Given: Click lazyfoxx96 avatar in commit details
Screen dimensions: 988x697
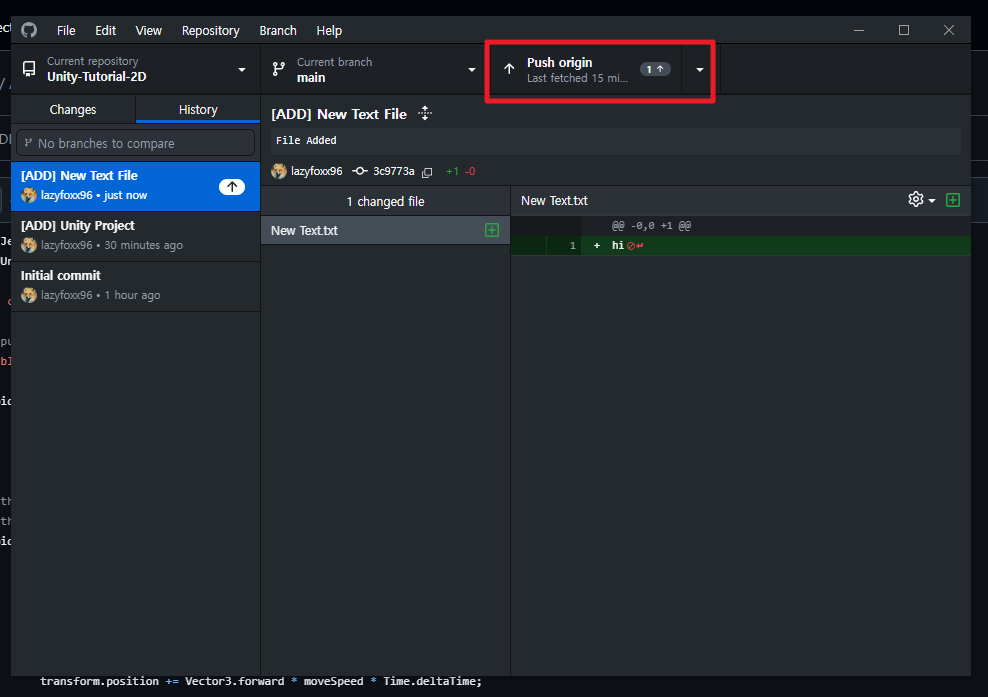Looking at the screenshot, I should (279, 171).
